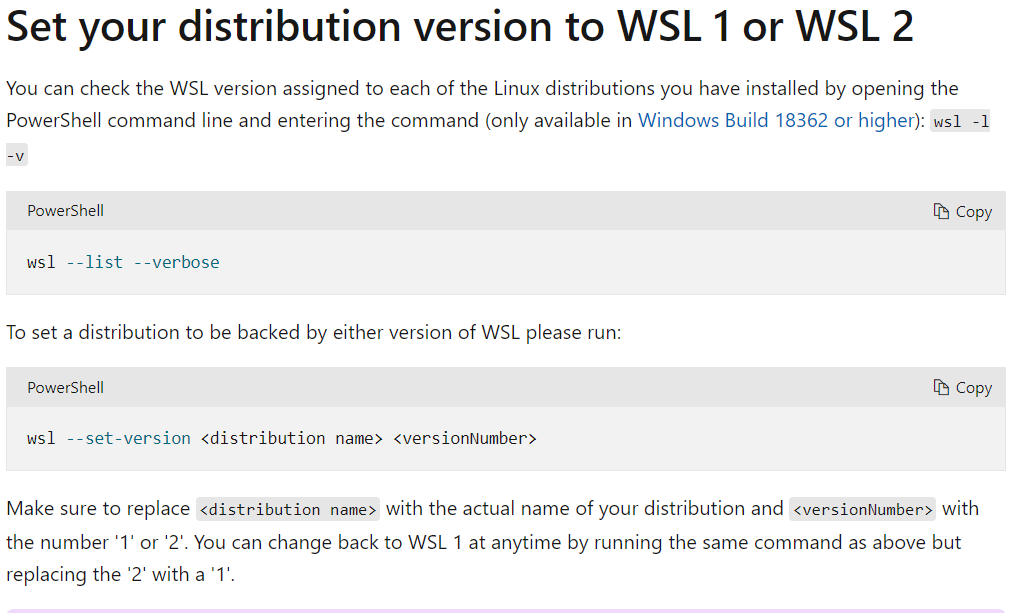Select the wsl --list --verbose code text

(124, 262)
